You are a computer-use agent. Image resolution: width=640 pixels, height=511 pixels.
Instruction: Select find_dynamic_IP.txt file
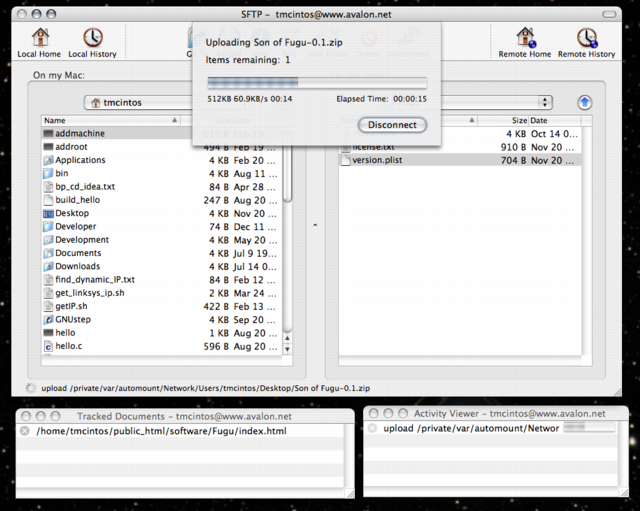[162, 280]
